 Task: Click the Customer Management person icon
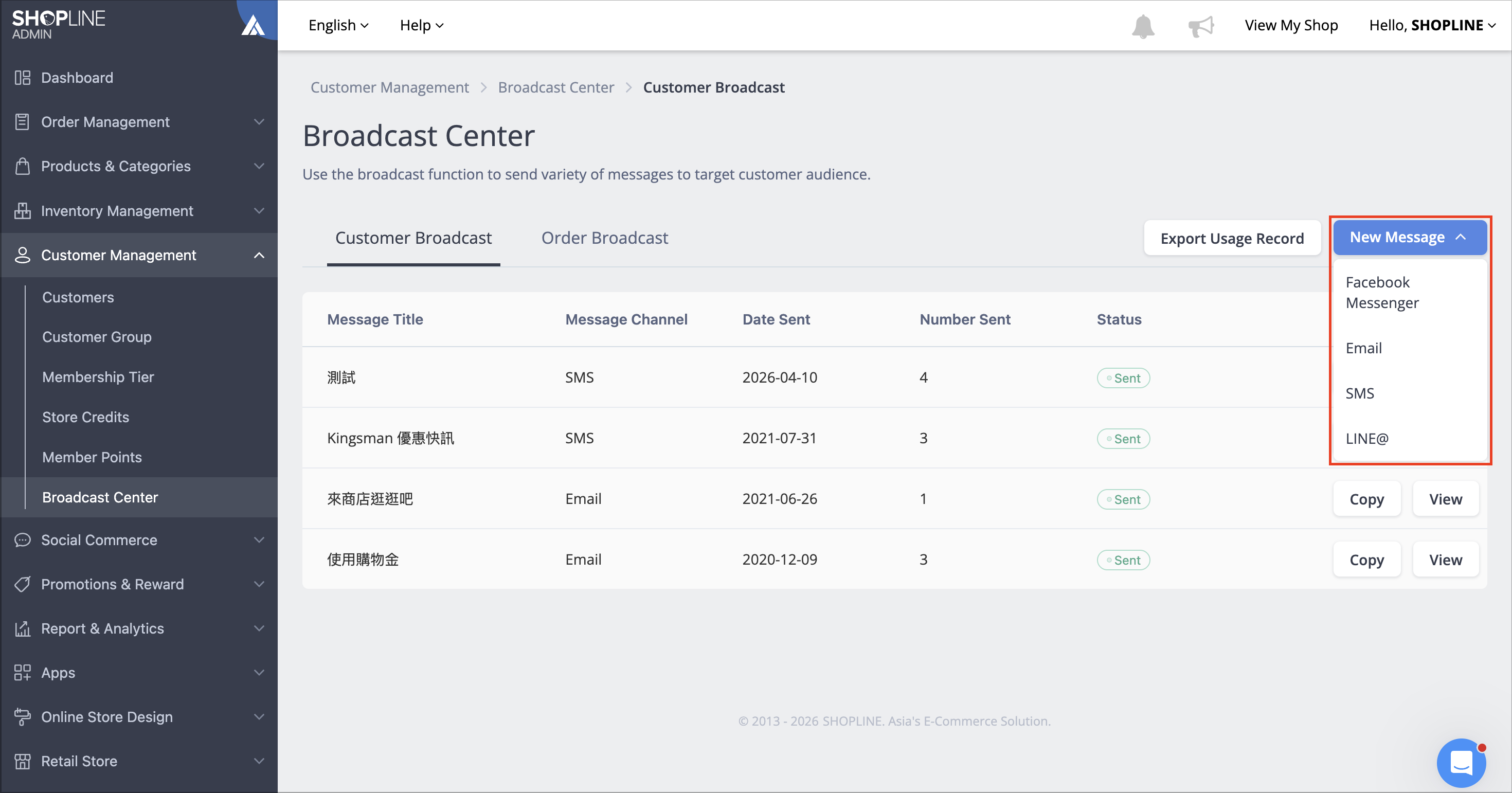point(22,255)
